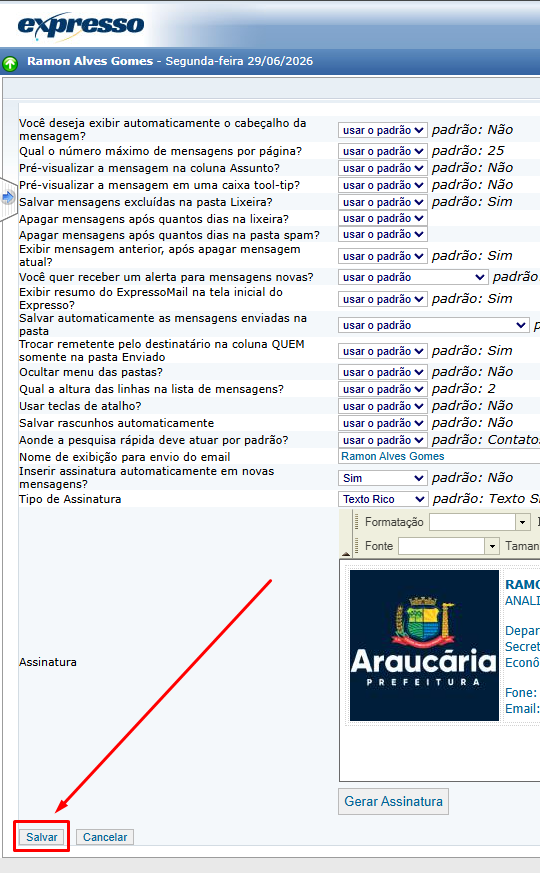
Task: Open dropdown for Usar teclas de atalho
Action: 382,406
